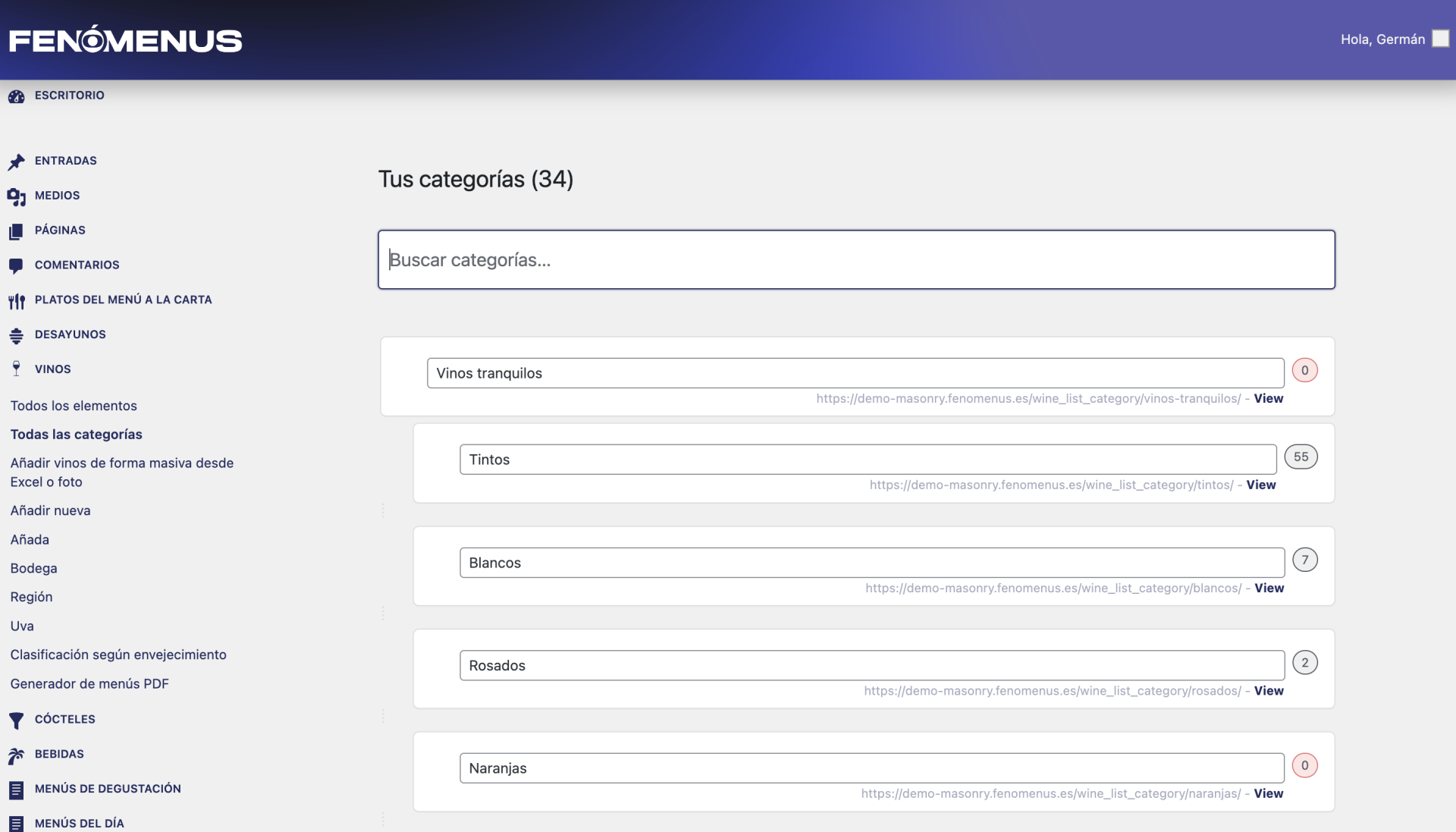
Task: Click the Desayunos burger icon
Action: (16, 335)
